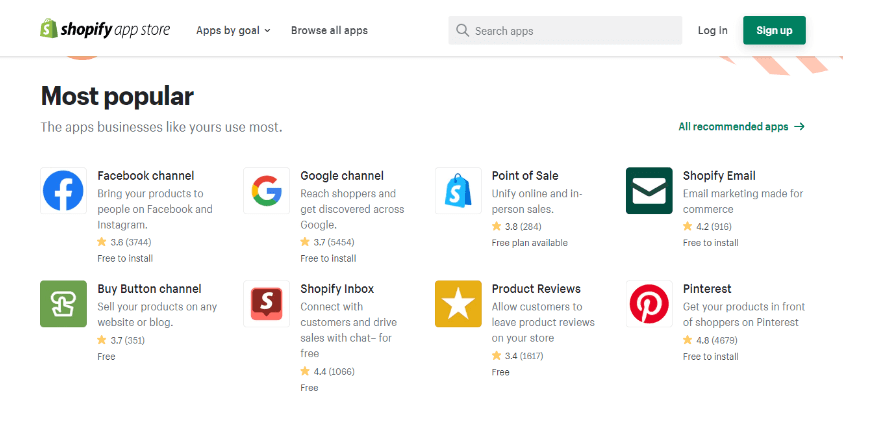Open the Facebook channel title link
871x441 pixels.
(x=146, y=176)
